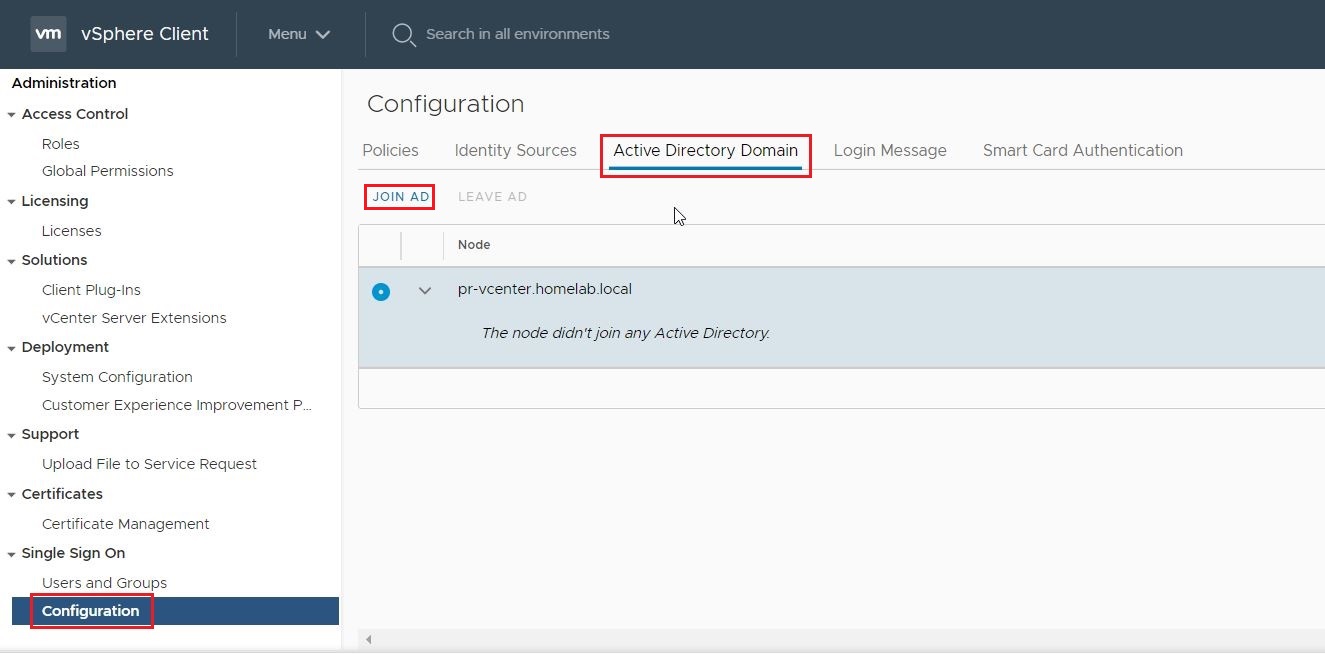Open Certificate Management
Screen dimensions: 1325x654
125,524
